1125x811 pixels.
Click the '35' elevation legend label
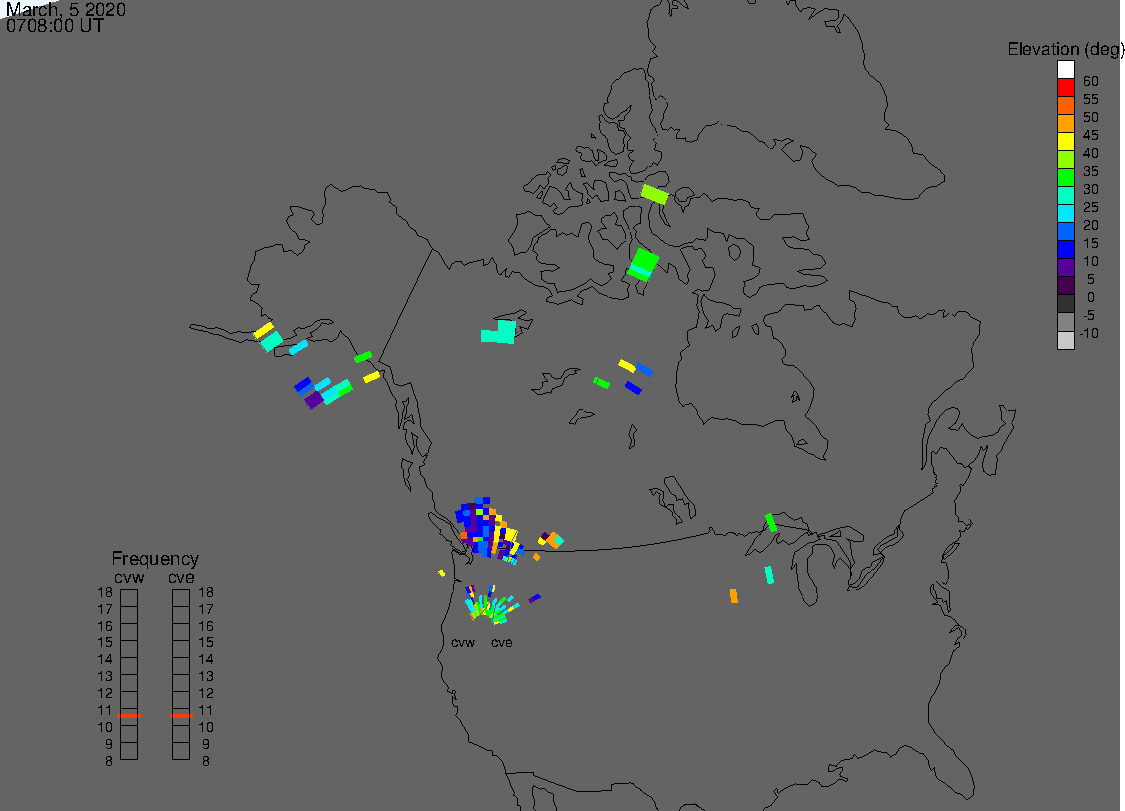point(1091,171)
